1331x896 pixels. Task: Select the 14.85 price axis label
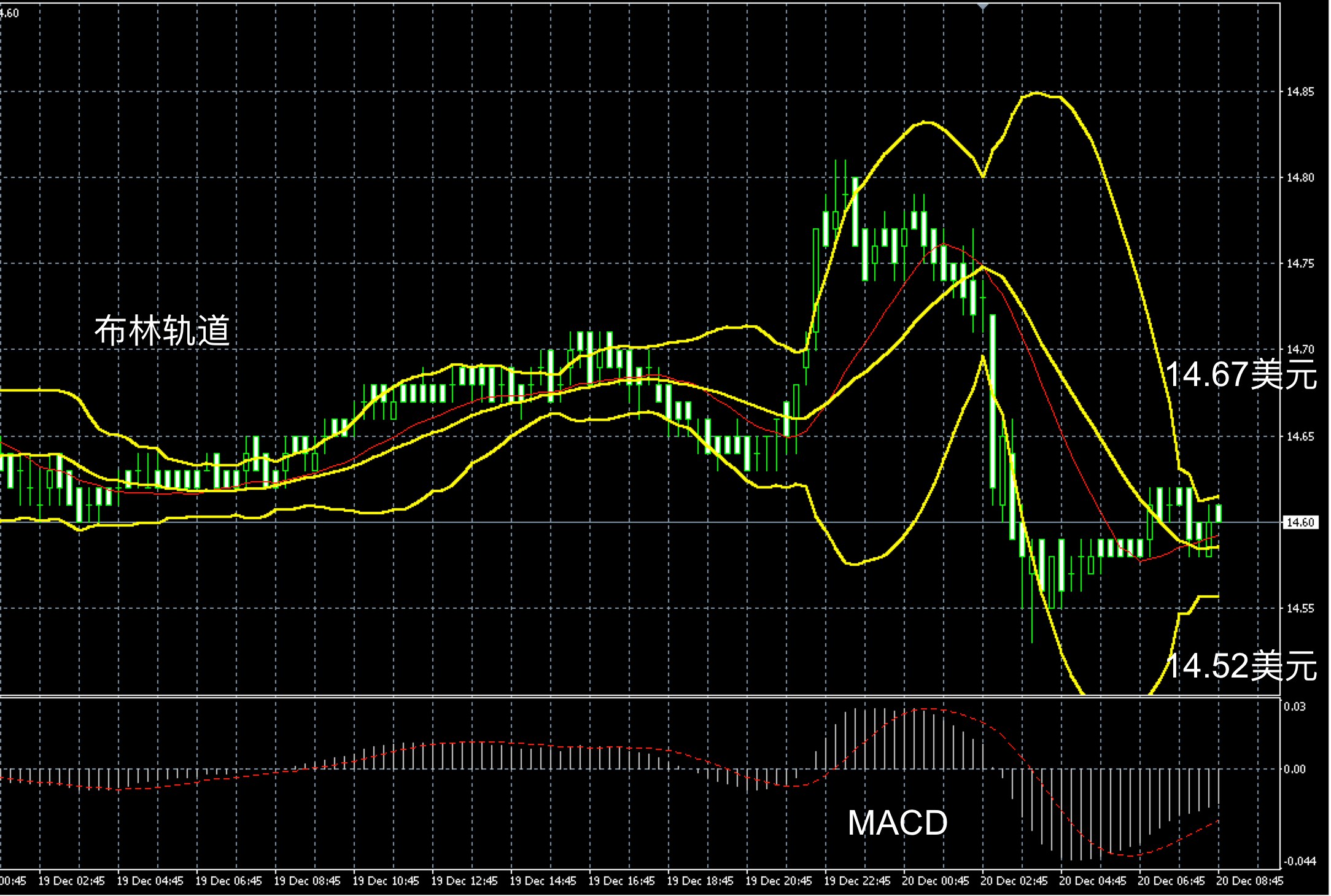(1300, 92)
